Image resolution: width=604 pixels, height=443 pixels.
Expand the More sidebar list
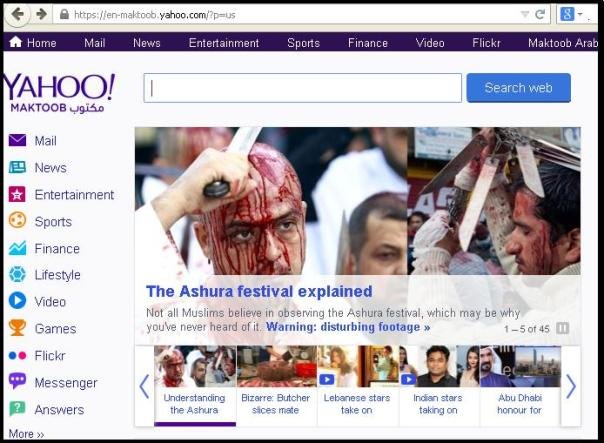pyautogui.click(x=26, y=434)
